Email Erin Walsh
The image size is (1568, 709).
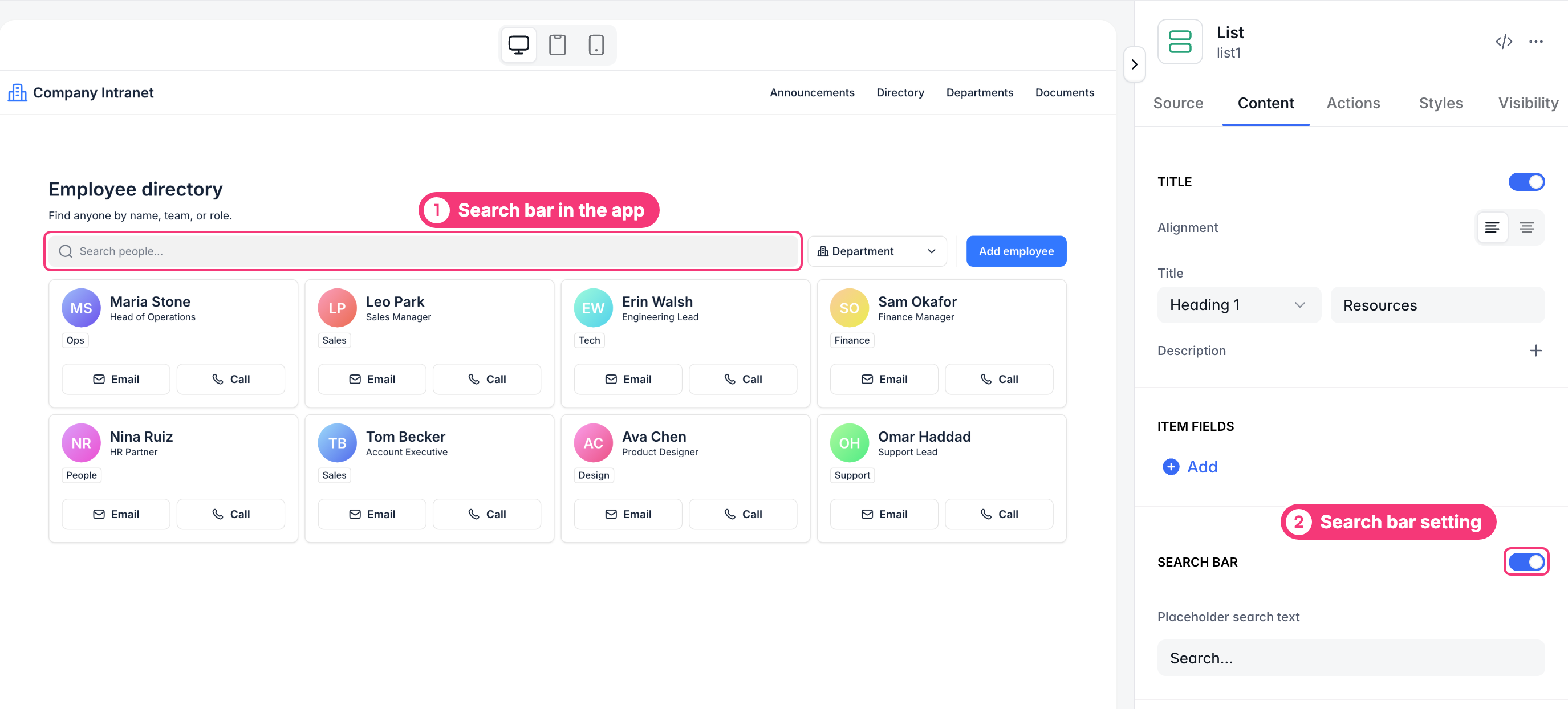(628, 379)
